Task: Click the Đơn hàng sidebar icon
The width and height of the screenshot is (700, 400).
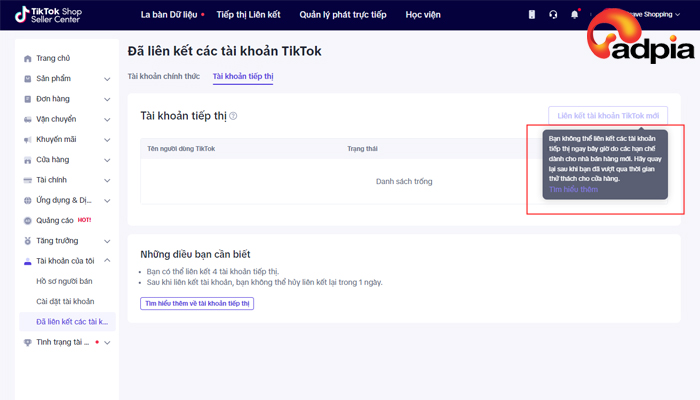Action: point(28,99)
